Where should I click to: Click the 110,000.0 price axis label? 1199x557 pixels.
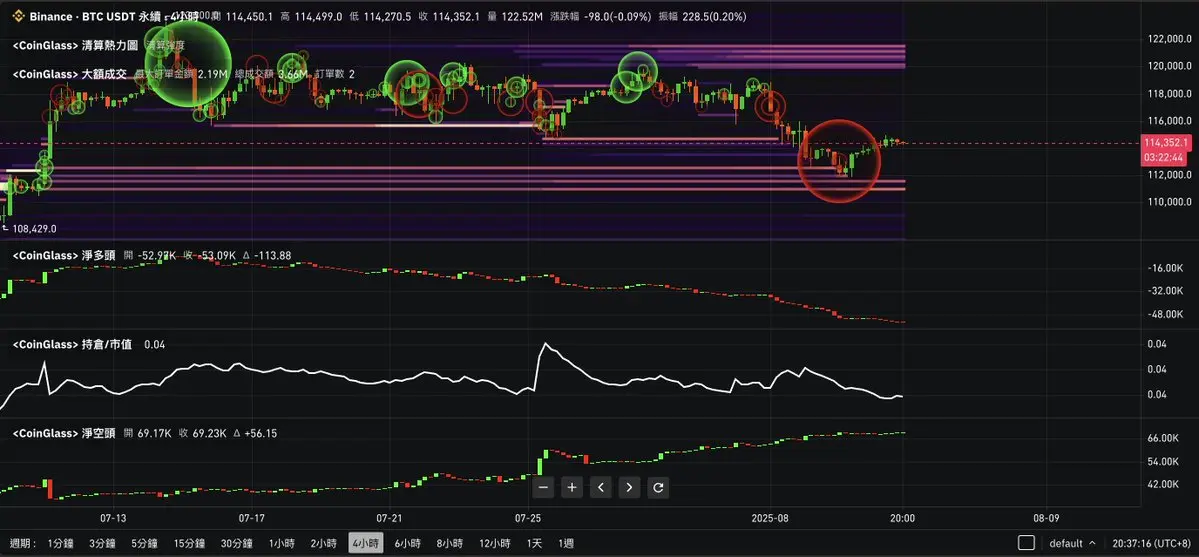[x=1168, y=202]
